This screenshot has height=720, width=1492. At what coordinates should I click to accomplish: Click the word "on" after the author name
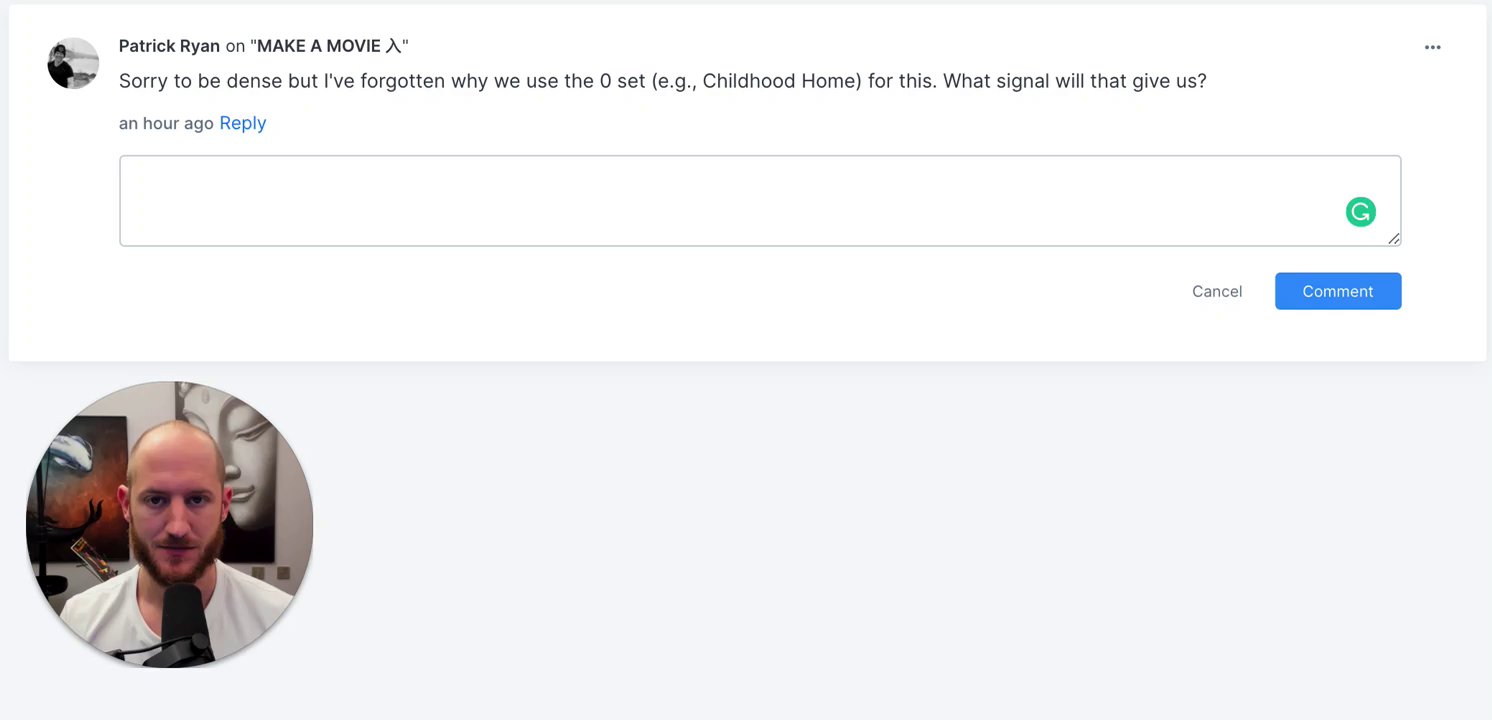235,46
